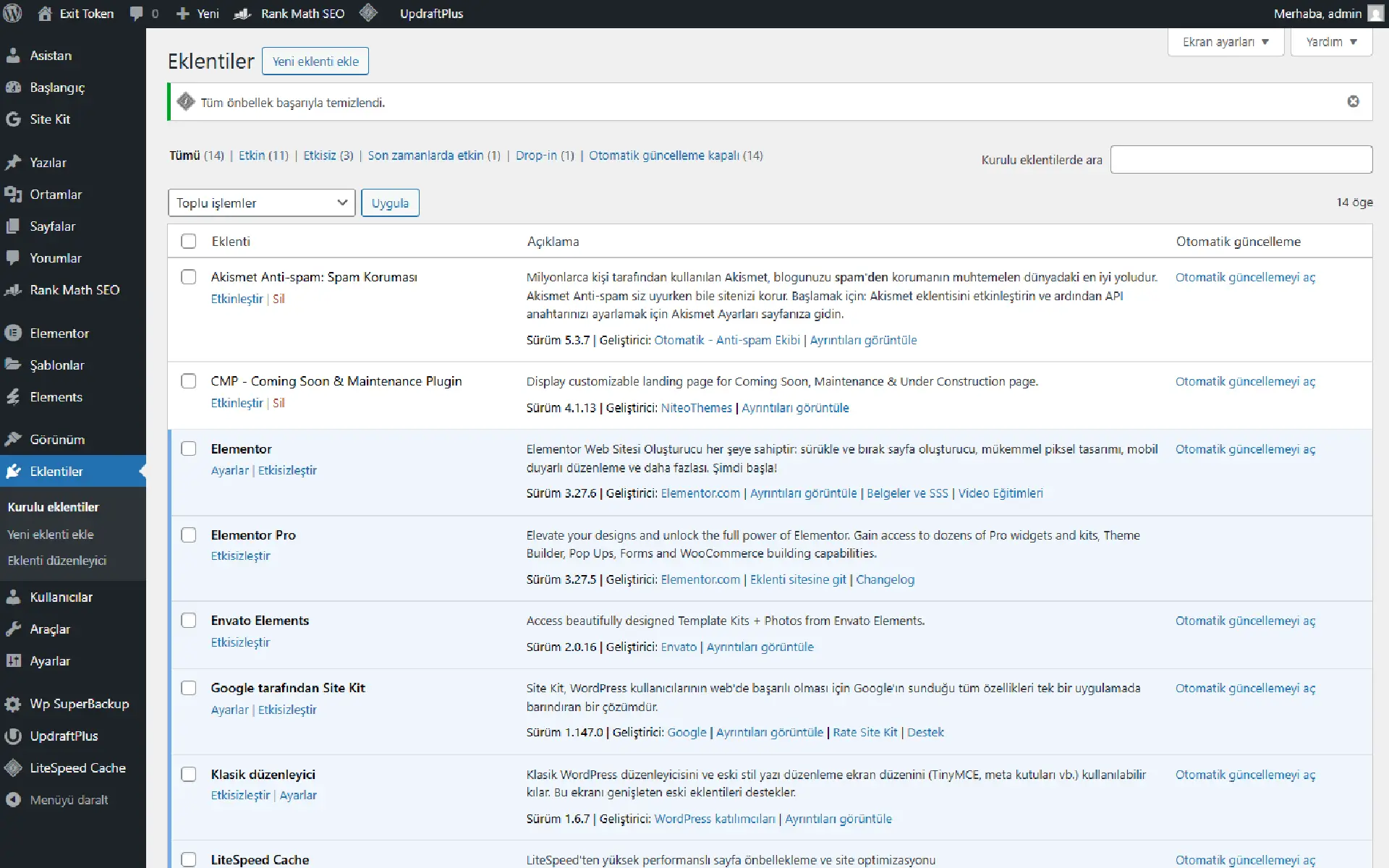Viewport: 1389px width, 868px height.
Task: Click the admin avatar icon
Action: [1375, 14]
